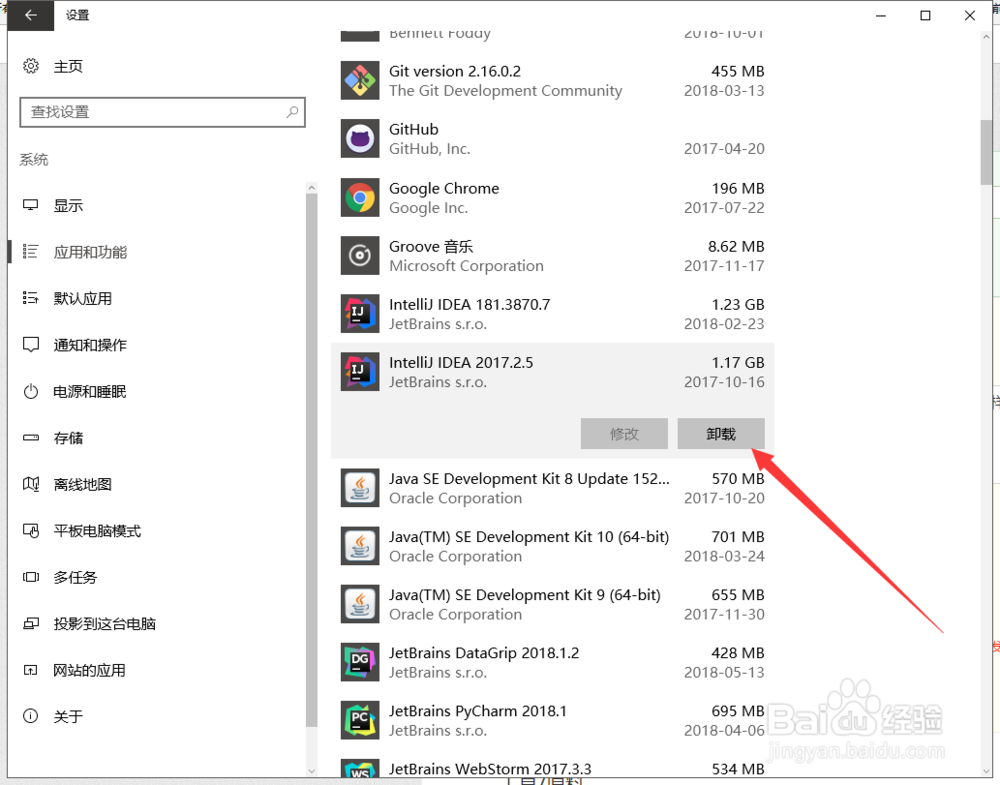Click the sidebar scrollbar up arrow
This screenshot has width=1000, height=785.
tap(311, 187)
